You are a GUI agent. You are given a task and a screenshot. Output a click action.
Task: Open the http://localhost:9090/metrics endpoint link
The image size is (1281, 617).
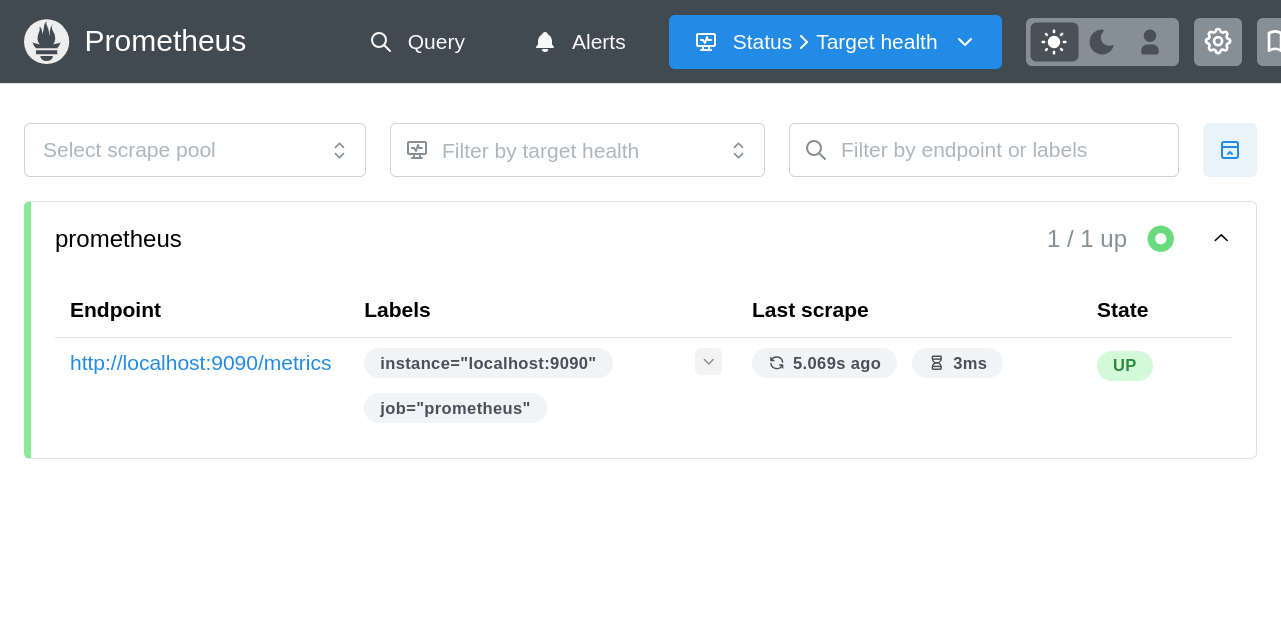coord(200,363)
